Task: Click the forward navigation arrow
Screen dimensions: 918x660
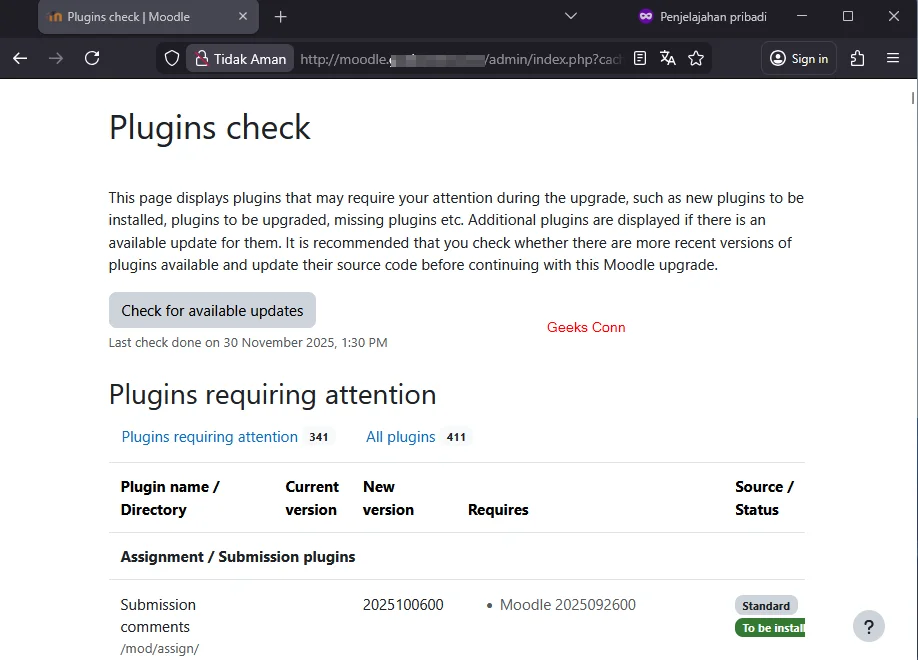Action: click(x=56, y=58)
